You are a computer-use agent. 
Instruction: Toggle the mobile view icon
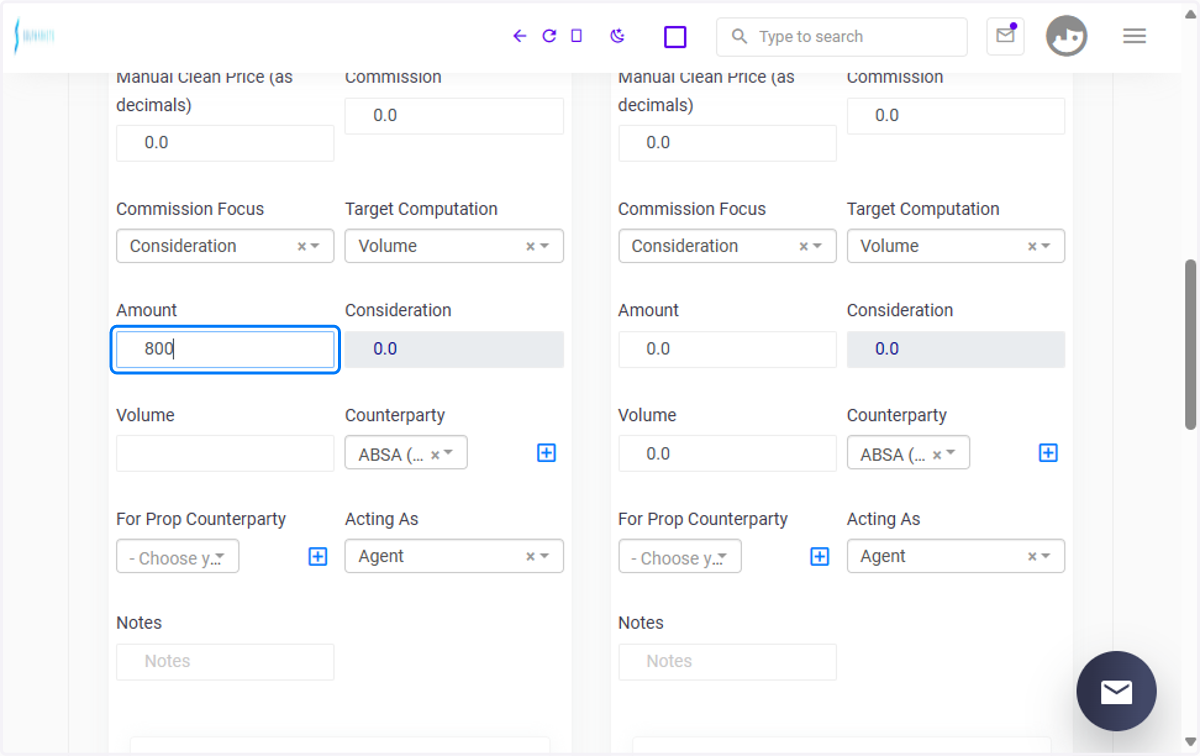point(576,36)
